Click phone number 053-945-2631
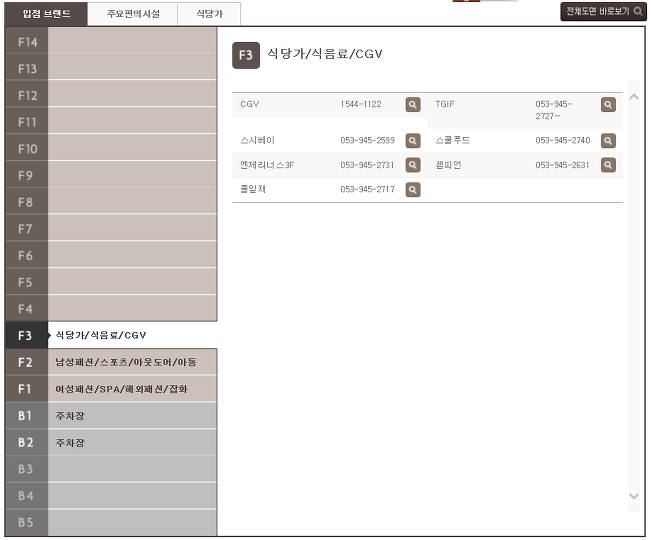Screen dimensions: 650x540 [x=562, y=165]
